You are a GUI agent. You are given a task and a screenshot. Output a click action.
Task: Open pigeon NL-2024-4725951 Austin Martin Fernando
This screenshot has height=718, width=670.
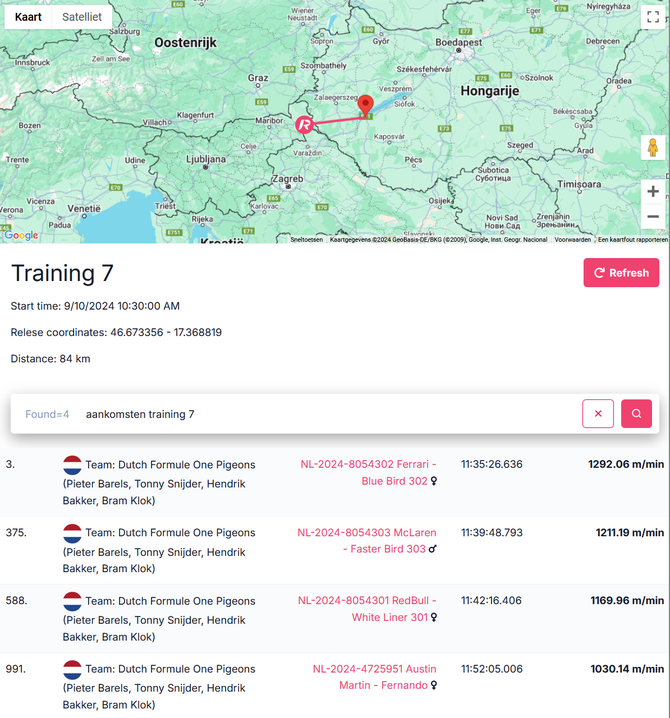pyautogui.click(x=375, y=677)
